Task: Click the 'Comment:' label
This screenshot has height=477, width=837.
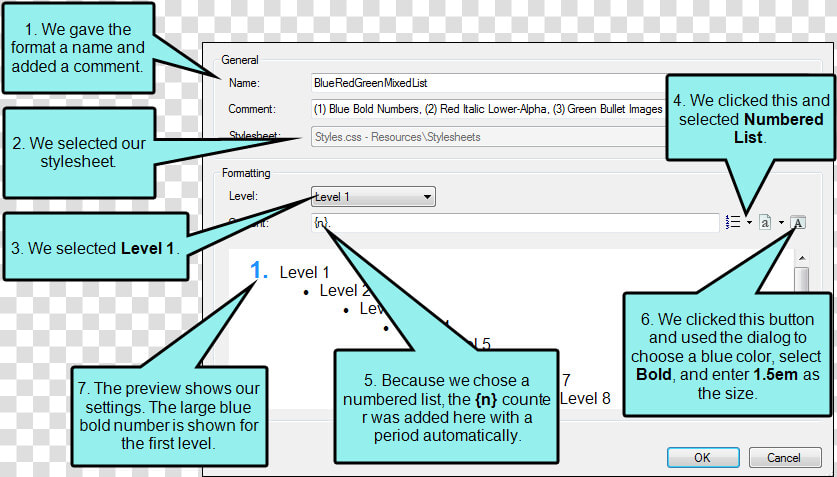Action: pyautogui.click(x=252, y=109)
